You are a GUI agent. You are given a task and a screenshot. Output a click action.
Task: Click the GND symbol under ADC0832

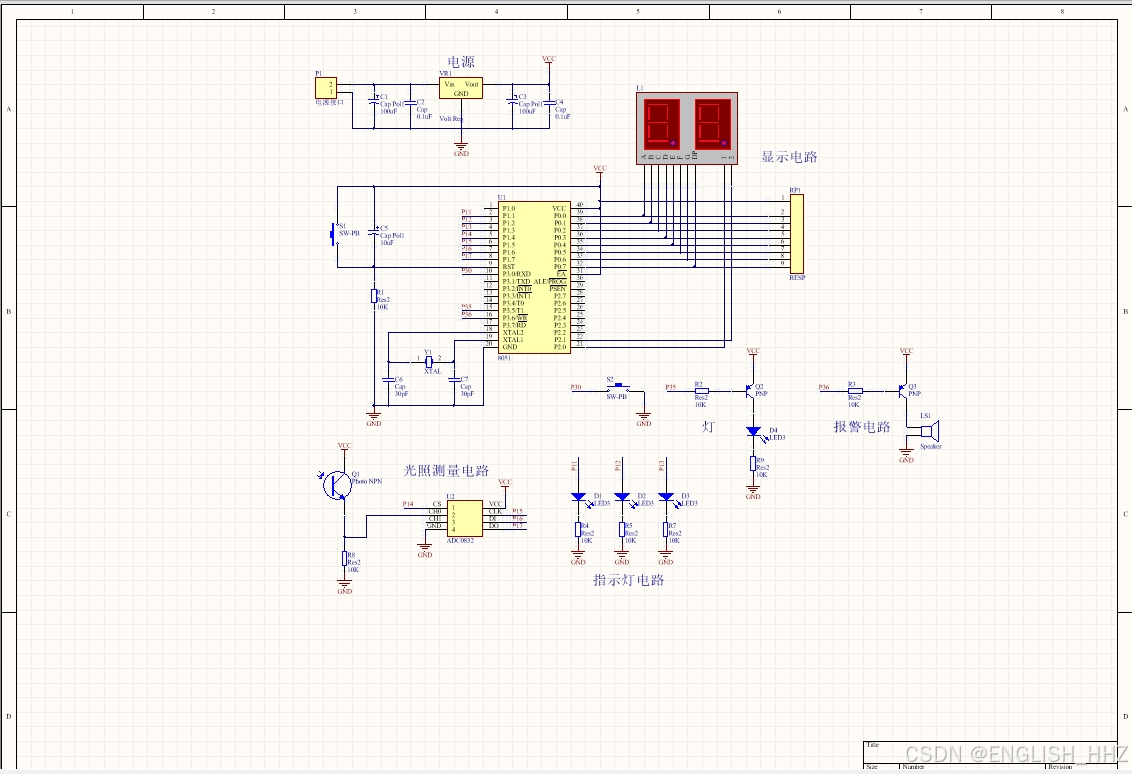[x=425, y=550]
